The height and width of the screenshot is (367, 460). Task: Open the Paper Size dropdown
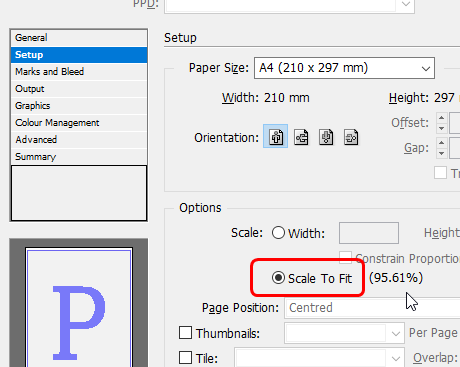344,68
